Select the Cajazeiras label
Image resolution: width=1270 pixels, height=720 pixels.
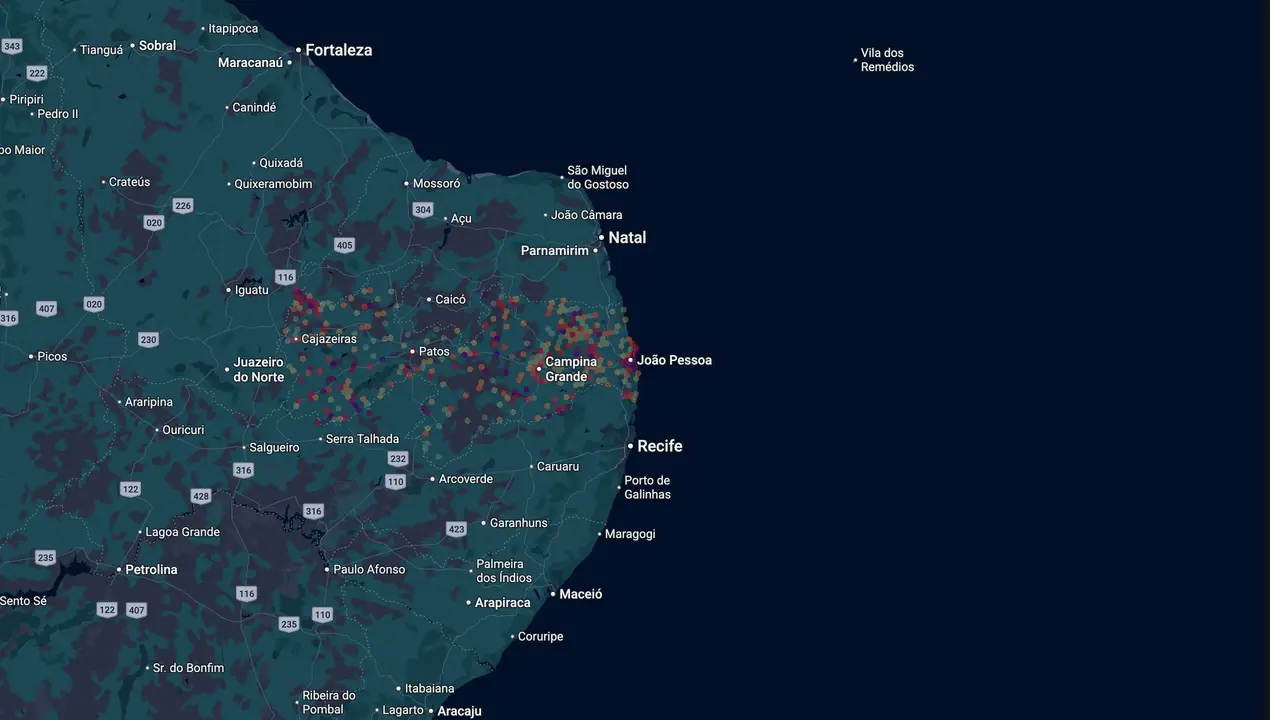click(x=329, y=340)
